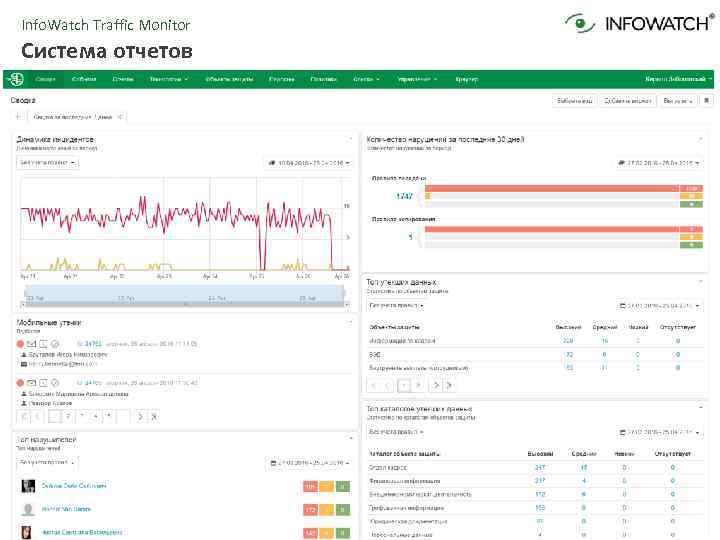Open date range dropdown in Топ каталогов panel

(659, 432)
